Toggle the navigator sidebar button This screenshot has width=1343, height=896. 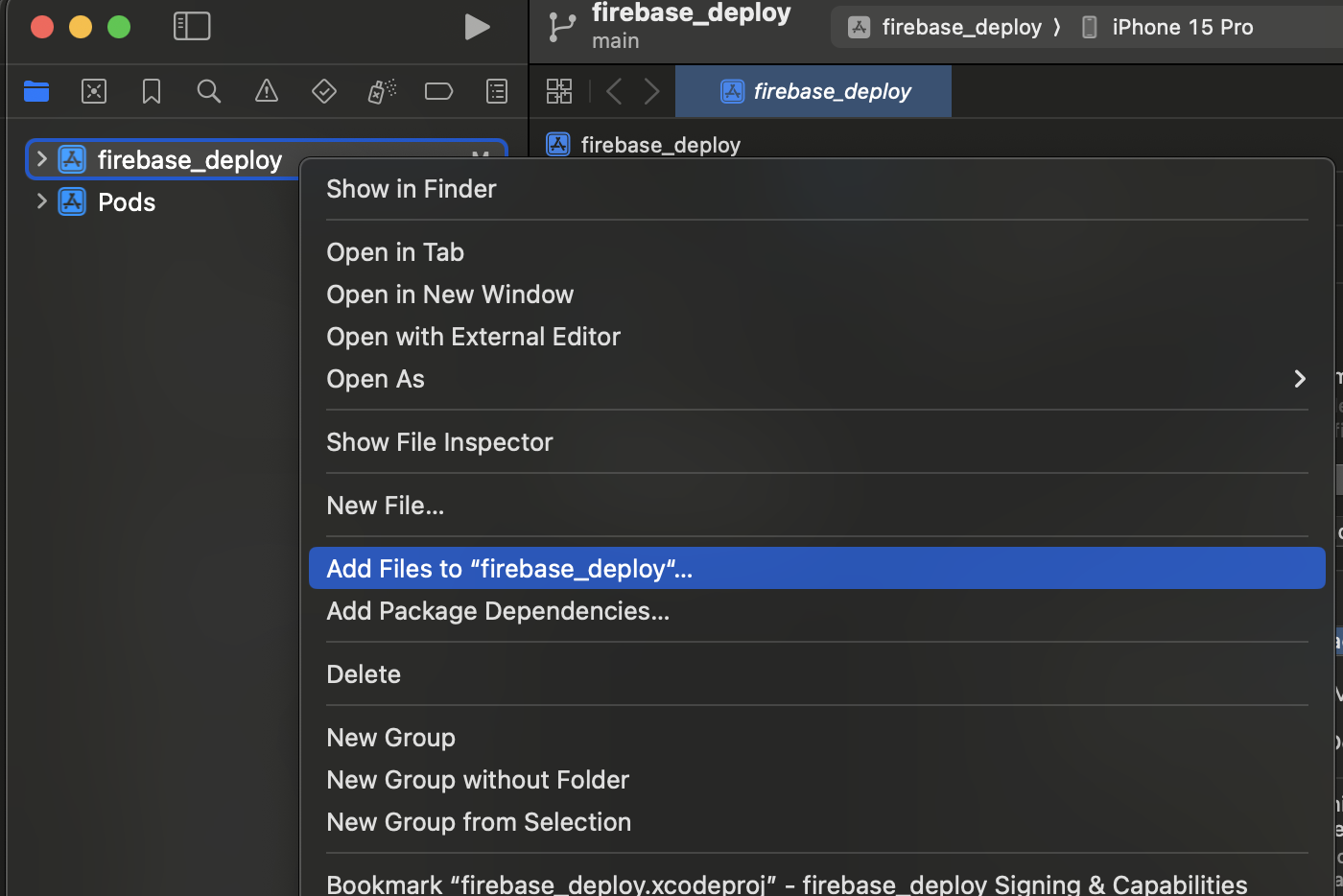point(192,26)
